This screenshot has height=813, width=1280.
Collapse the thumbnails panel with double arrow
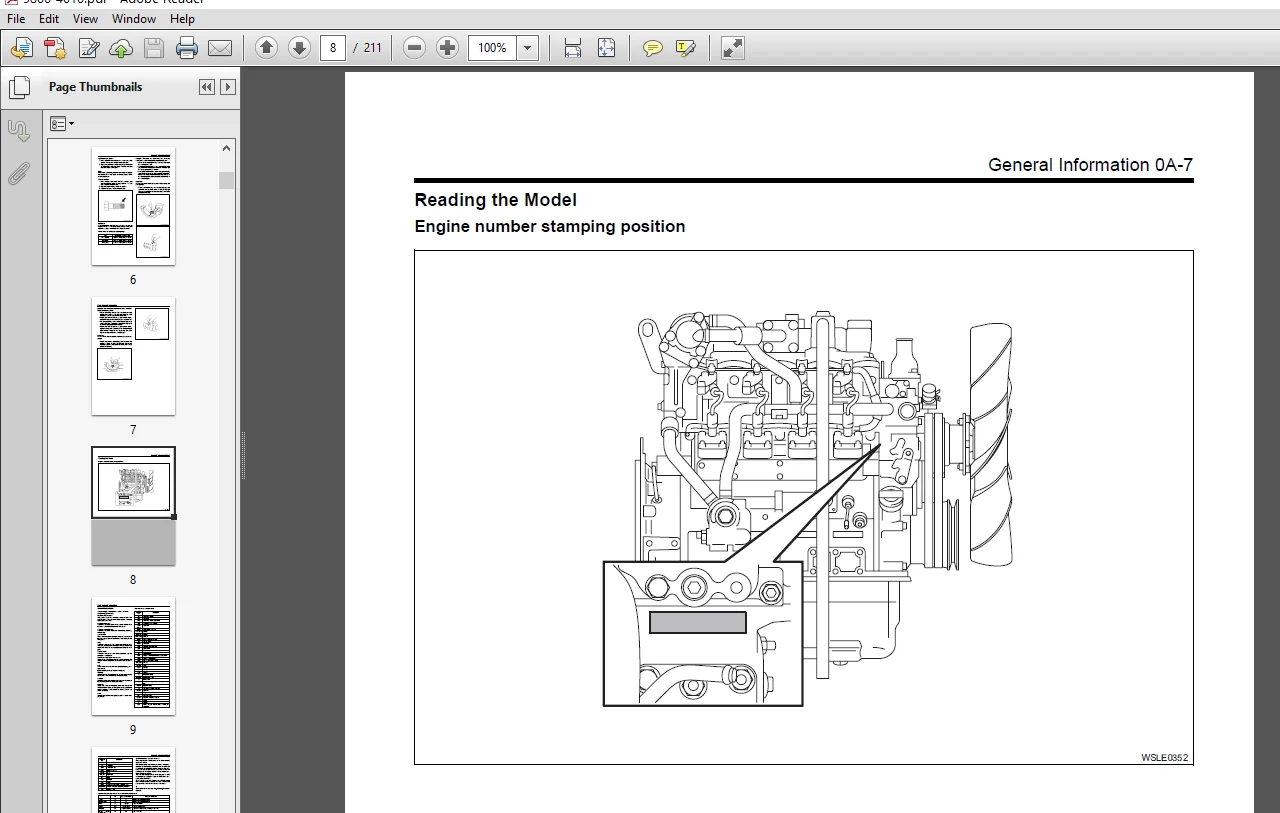207,87
